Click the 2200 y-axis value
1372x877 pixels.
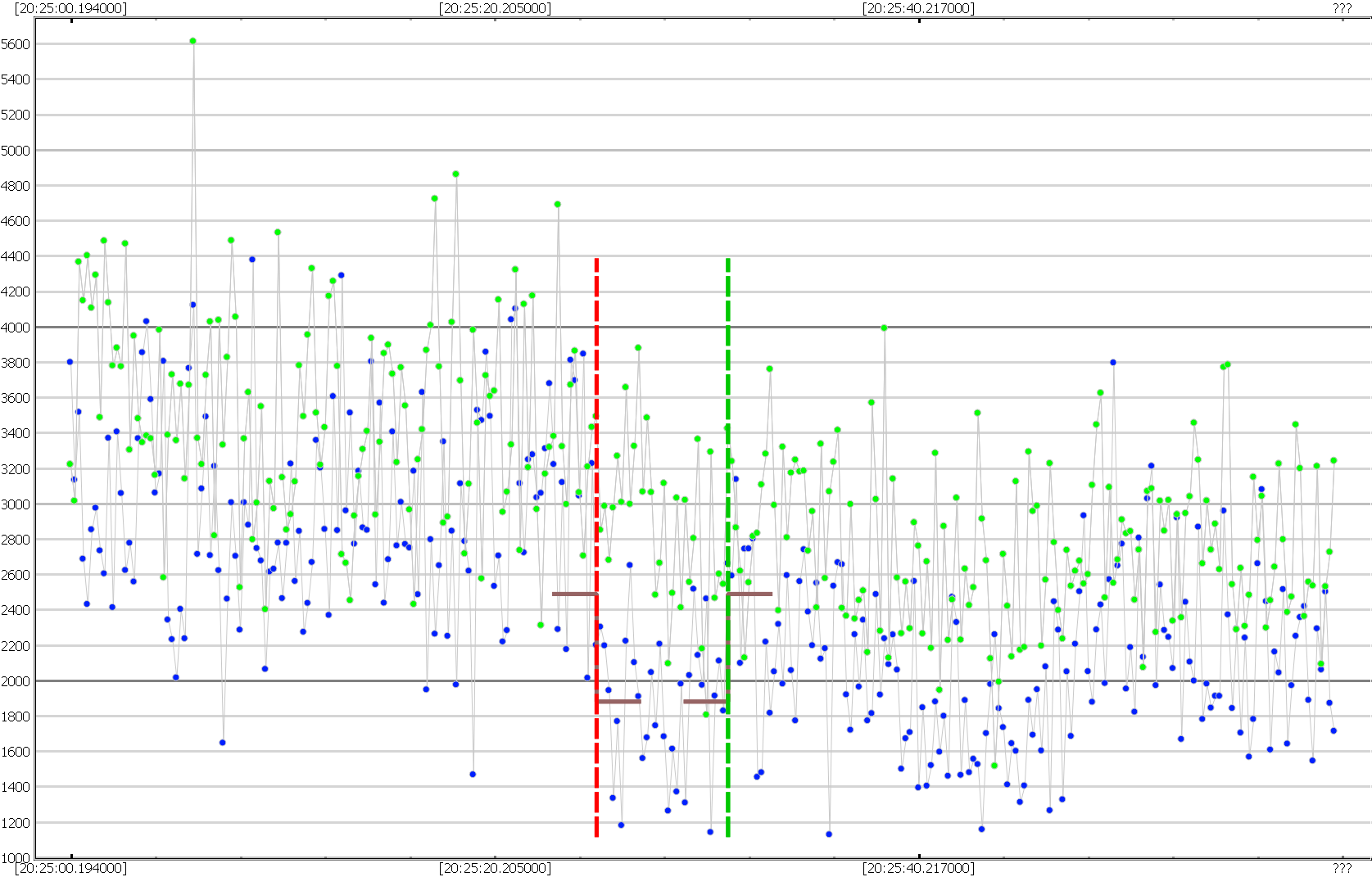point(16,646)
